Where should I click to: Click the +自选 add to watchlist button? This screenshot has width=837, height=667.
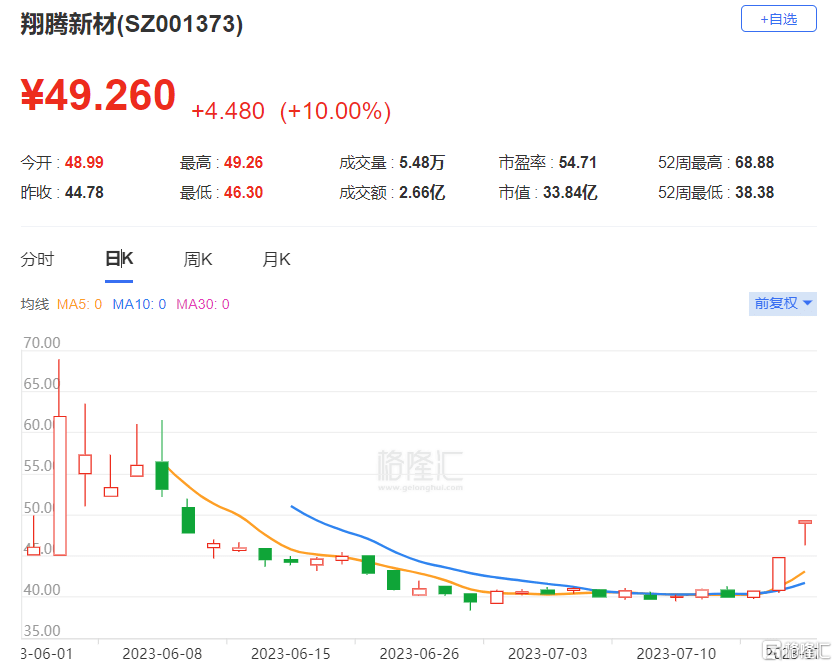coord(778,19)
